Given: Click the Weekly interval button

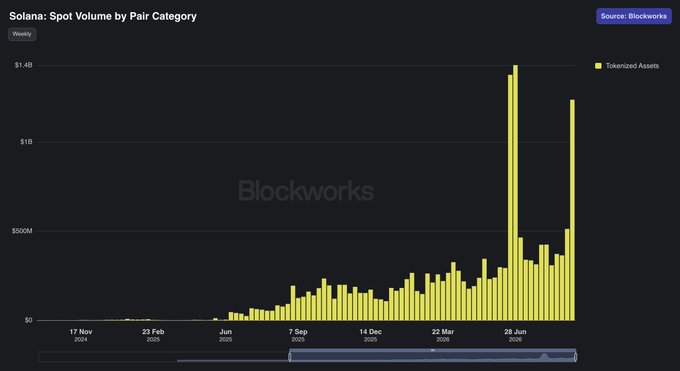Looking at the screenshot, I should (x=22, y=34).
